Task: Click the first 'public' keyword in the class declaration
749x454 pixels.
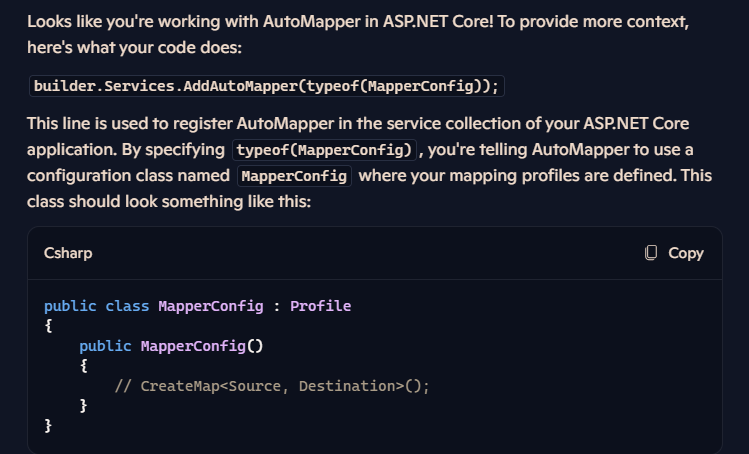Action: click(70, 306)
